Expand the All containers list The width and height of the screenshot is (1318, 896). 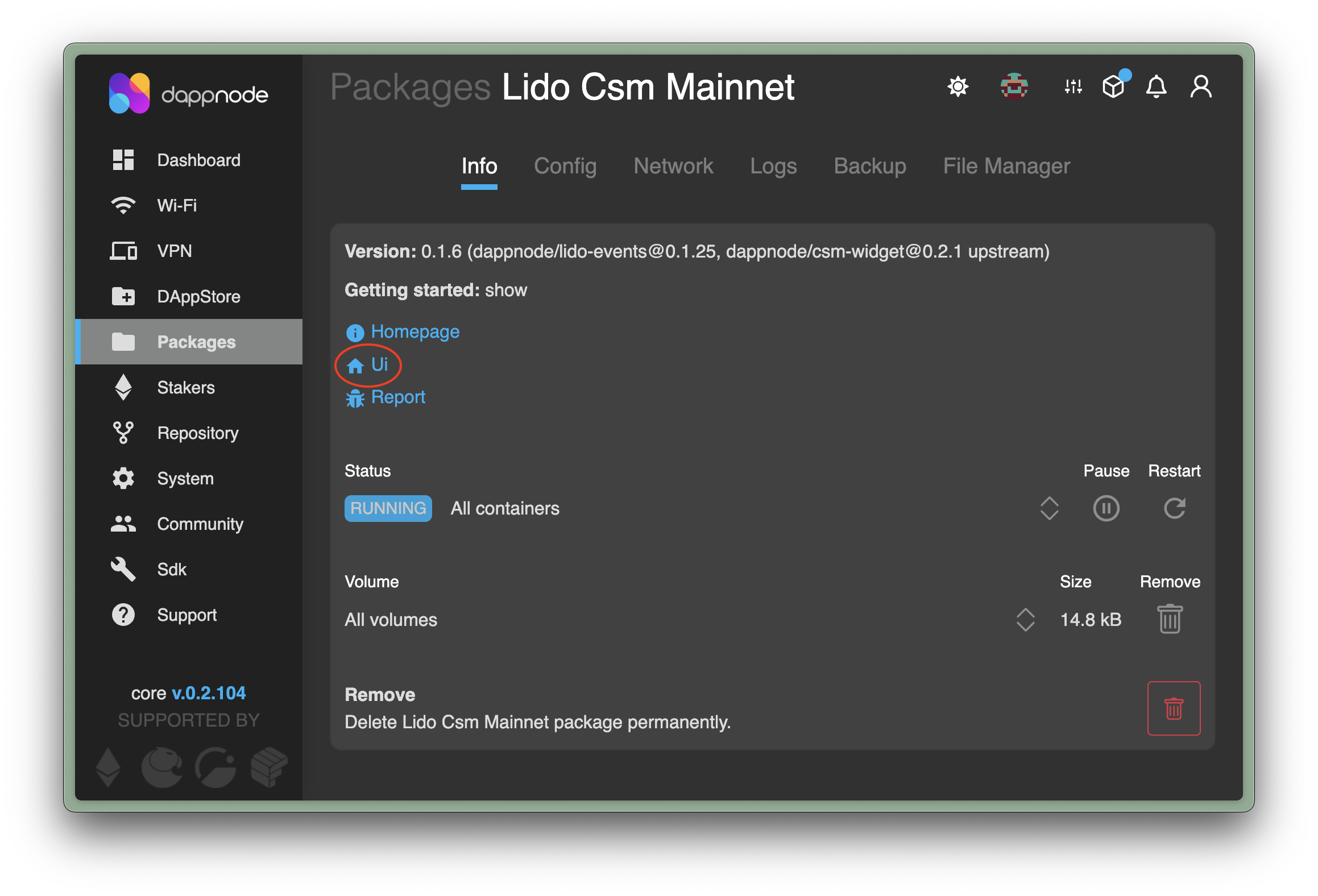click(x=1049, y=508)
